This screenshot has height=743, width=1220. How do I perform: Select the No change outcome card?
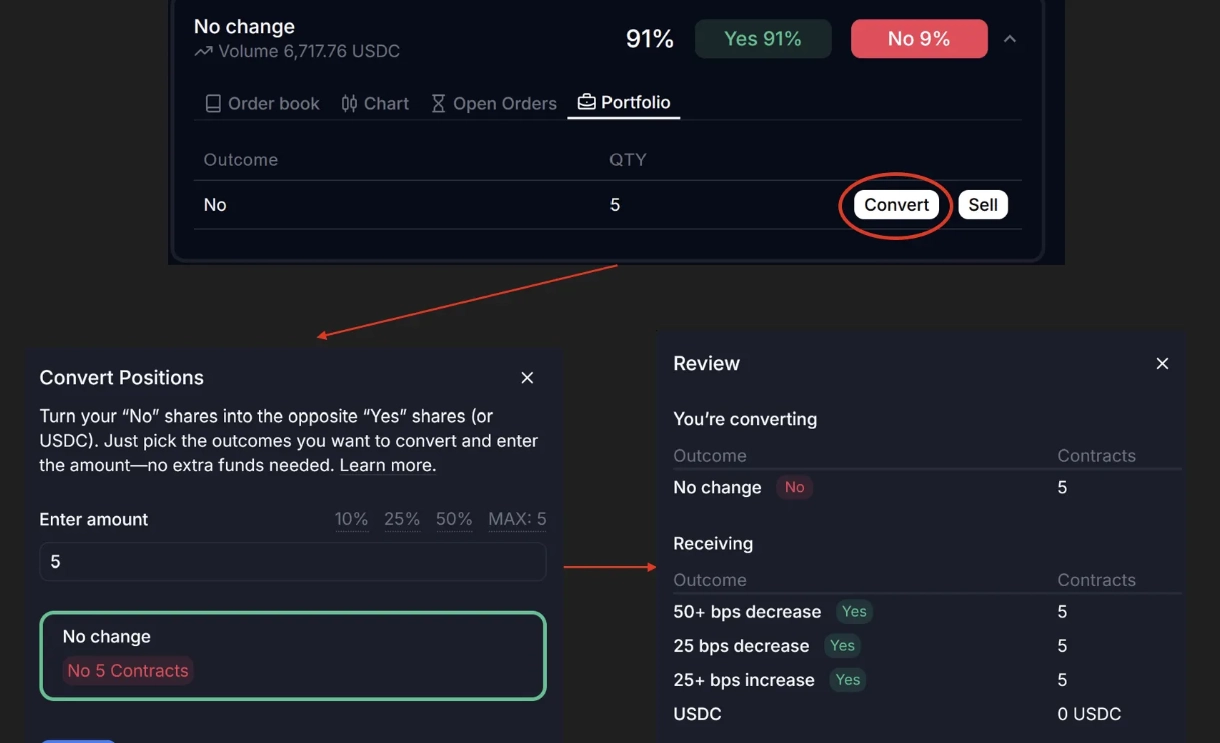[x=293, y=655]
